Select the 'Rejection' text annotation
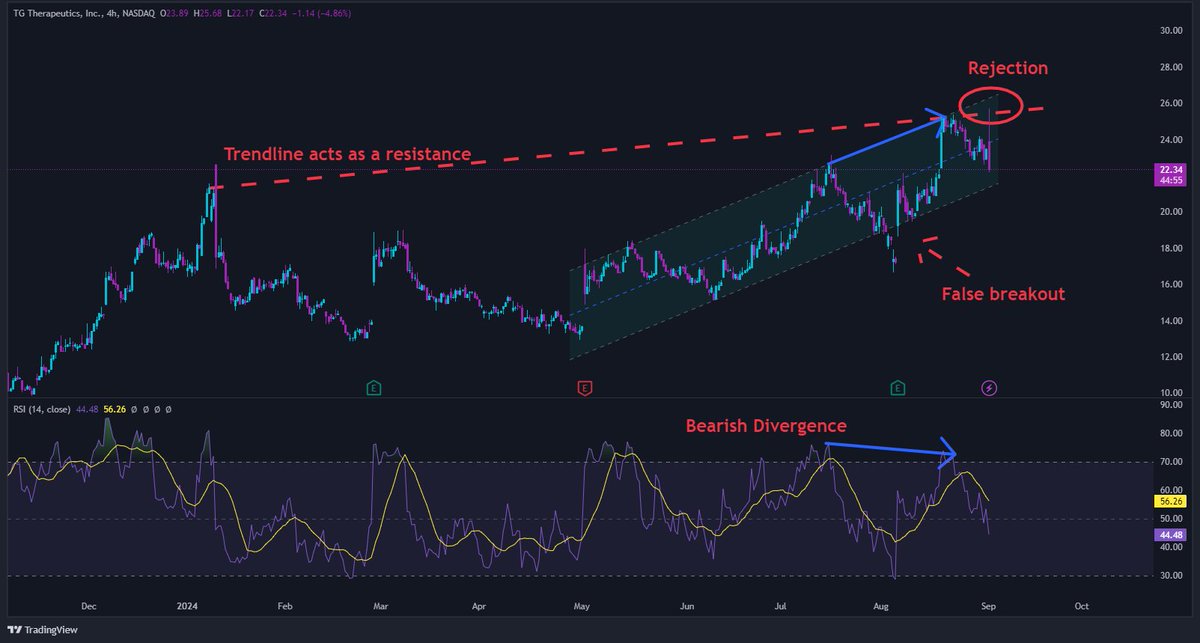The width and height of the screenshot is (1200, 643). pos(1007,68)
